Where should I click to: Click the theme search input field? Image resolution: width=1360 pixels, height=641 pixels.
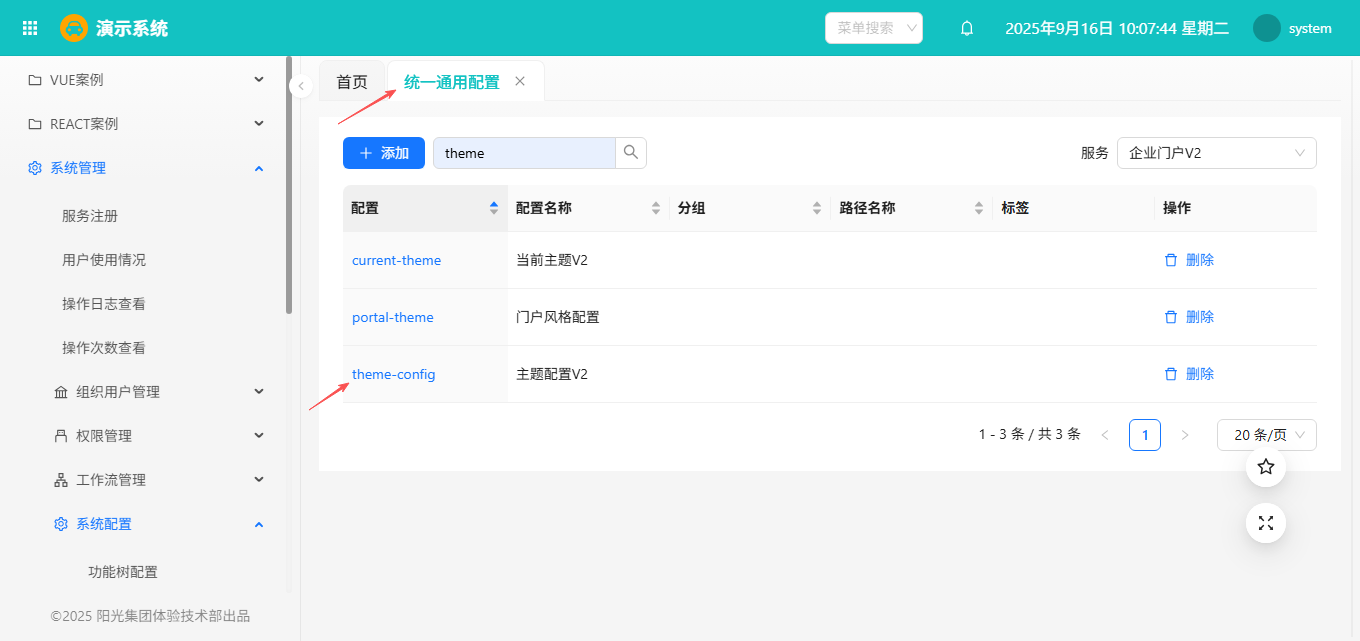click(523, 153)
